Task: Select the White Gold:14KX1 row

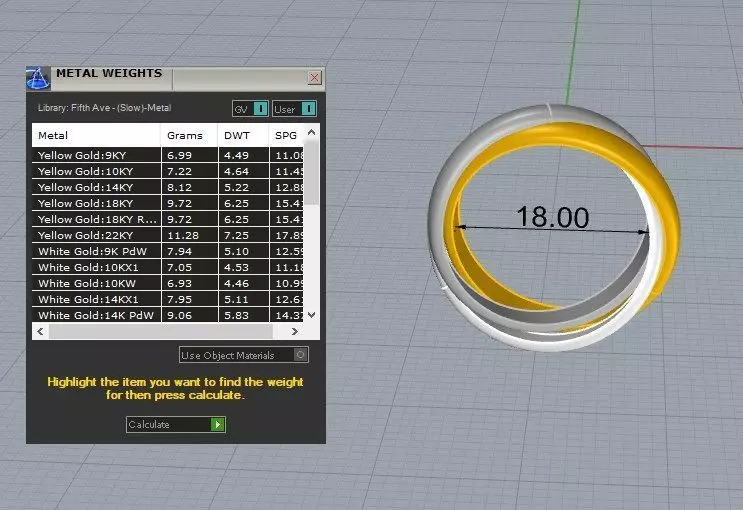Action: (168, 300)
